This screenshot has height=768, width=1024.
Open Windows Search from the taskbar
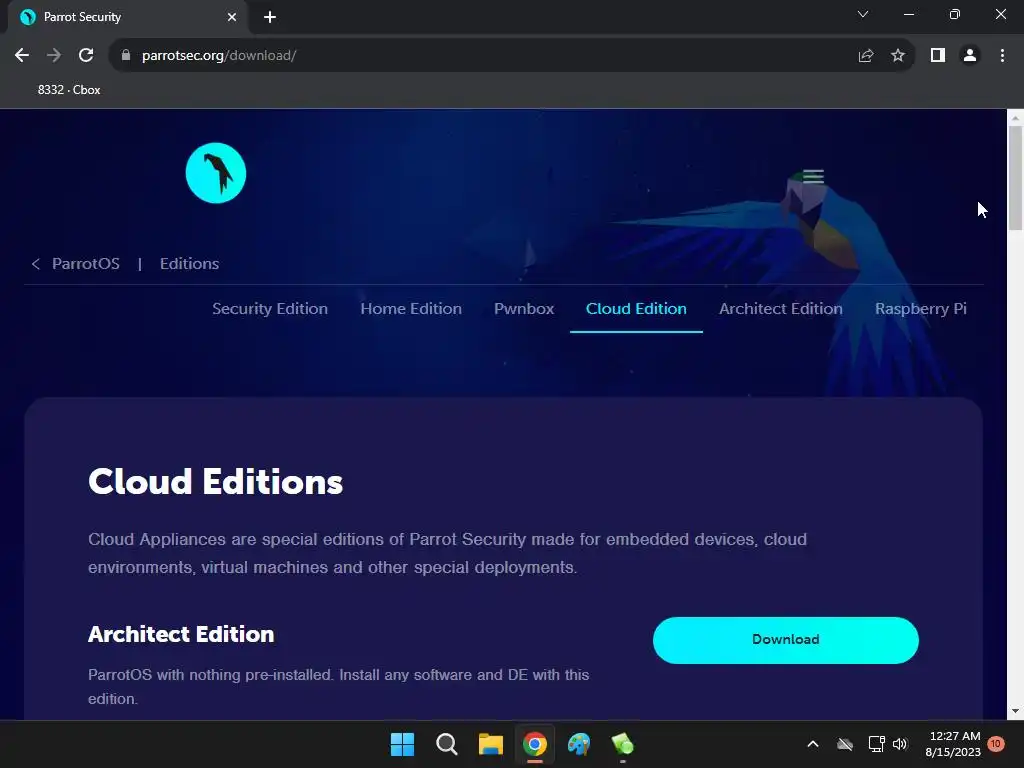(x=447, y=744)
